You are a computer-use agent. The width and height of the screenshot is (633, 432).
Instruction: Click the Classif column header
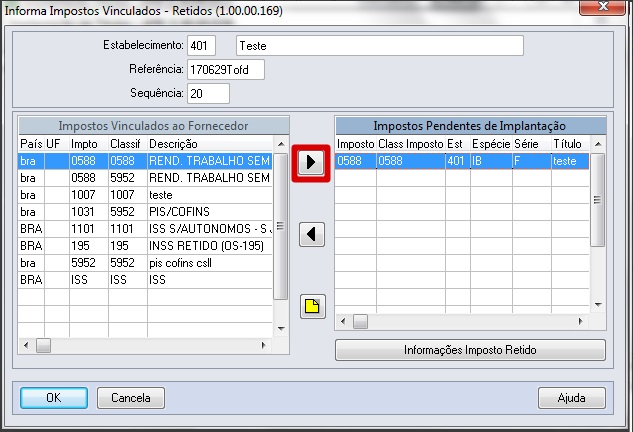128,144
